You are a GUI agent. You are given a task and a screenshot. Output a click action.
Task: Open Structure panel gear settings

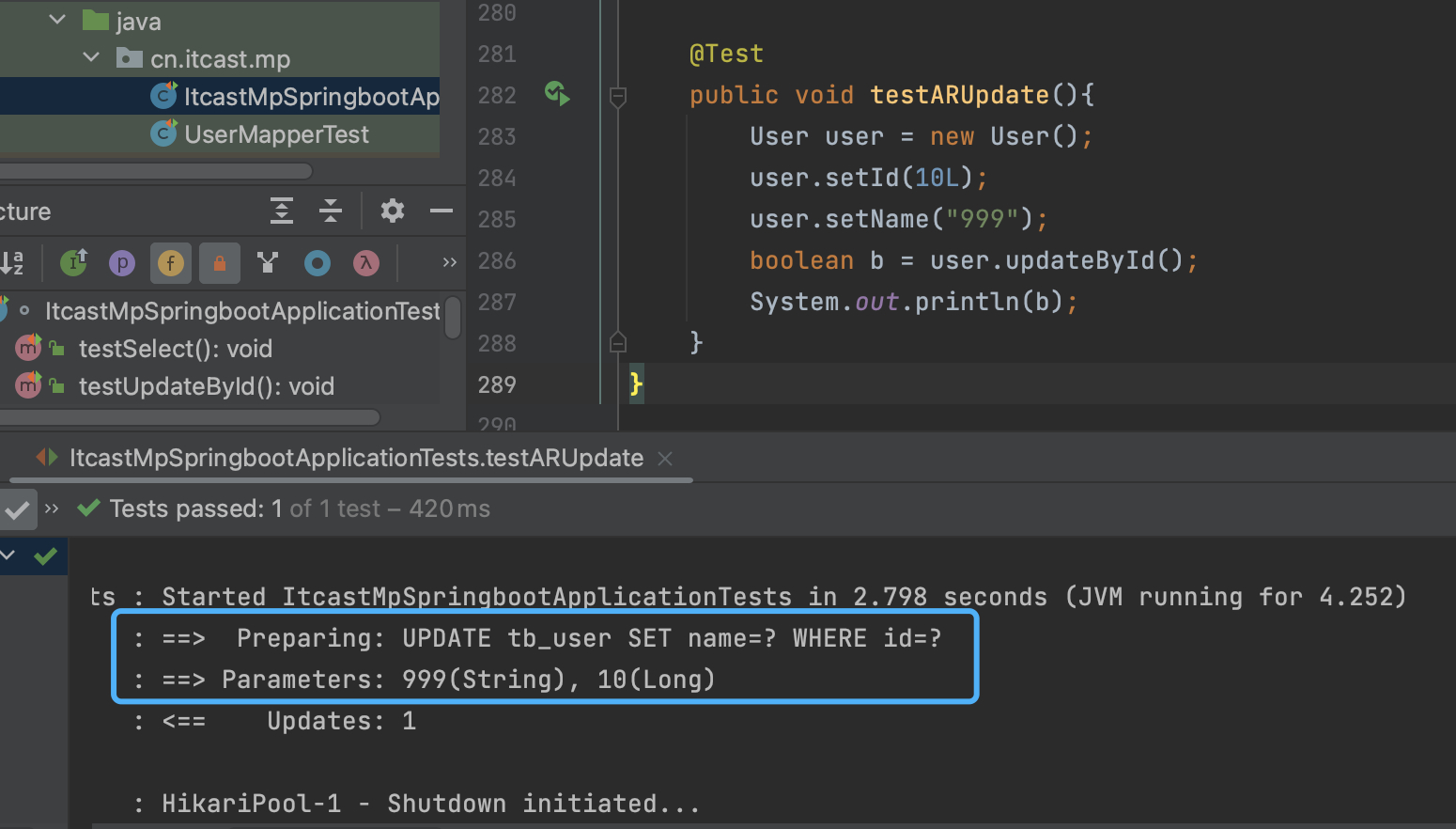pyautogui.click(x=393, y=211)
